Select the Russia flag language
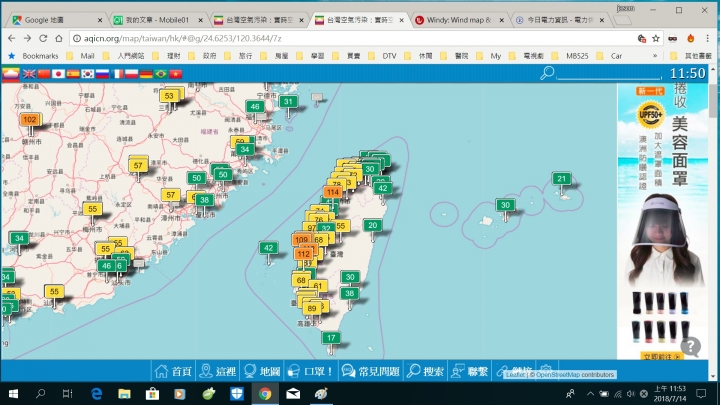 [x=102, y=74]
